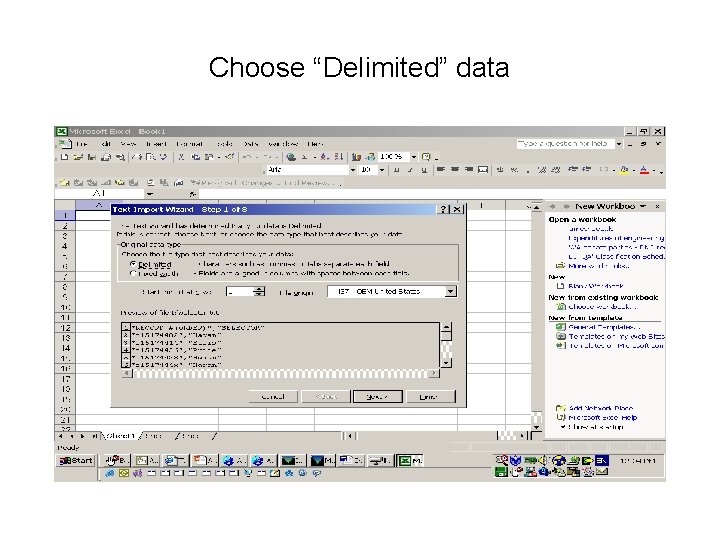The image size is (720, 540).
Task: Select the Fixed width radio button
Action: point(133,274)
